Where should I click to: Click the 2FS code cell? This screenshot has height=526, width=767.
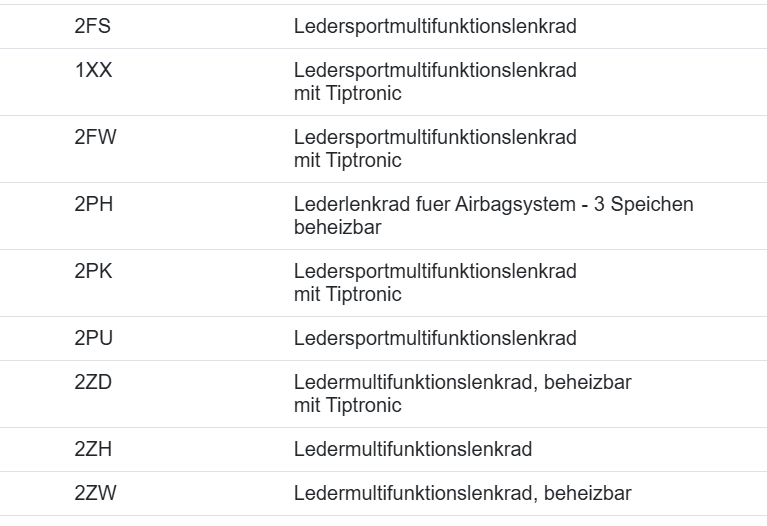click(x=92, y=26)
